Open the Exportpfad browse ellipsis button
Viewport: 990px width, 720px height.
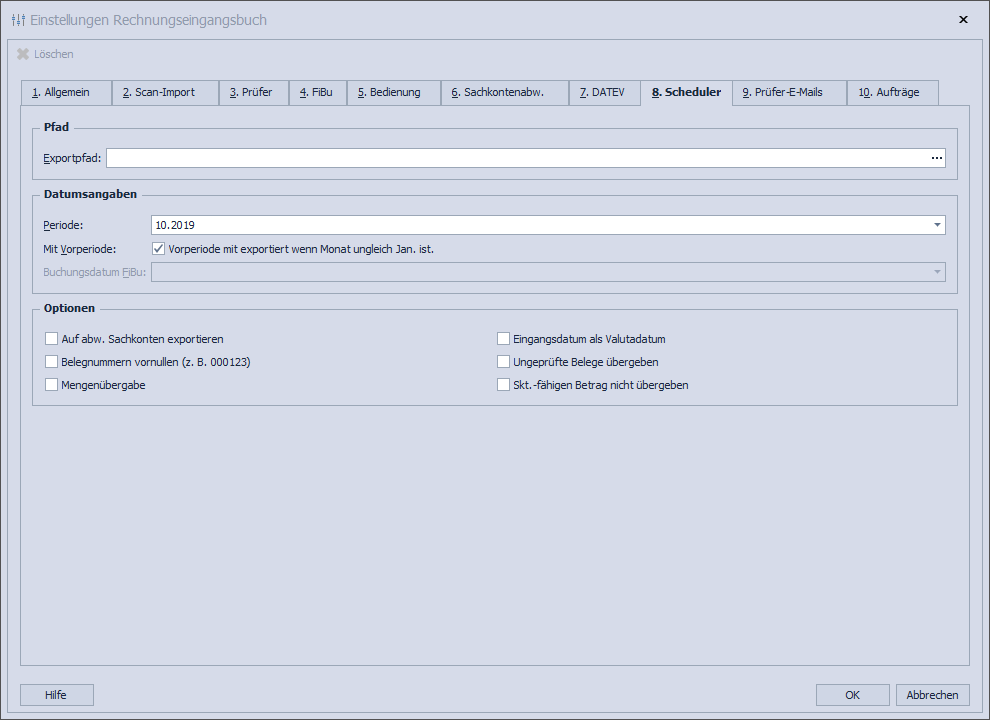[936, 158]
